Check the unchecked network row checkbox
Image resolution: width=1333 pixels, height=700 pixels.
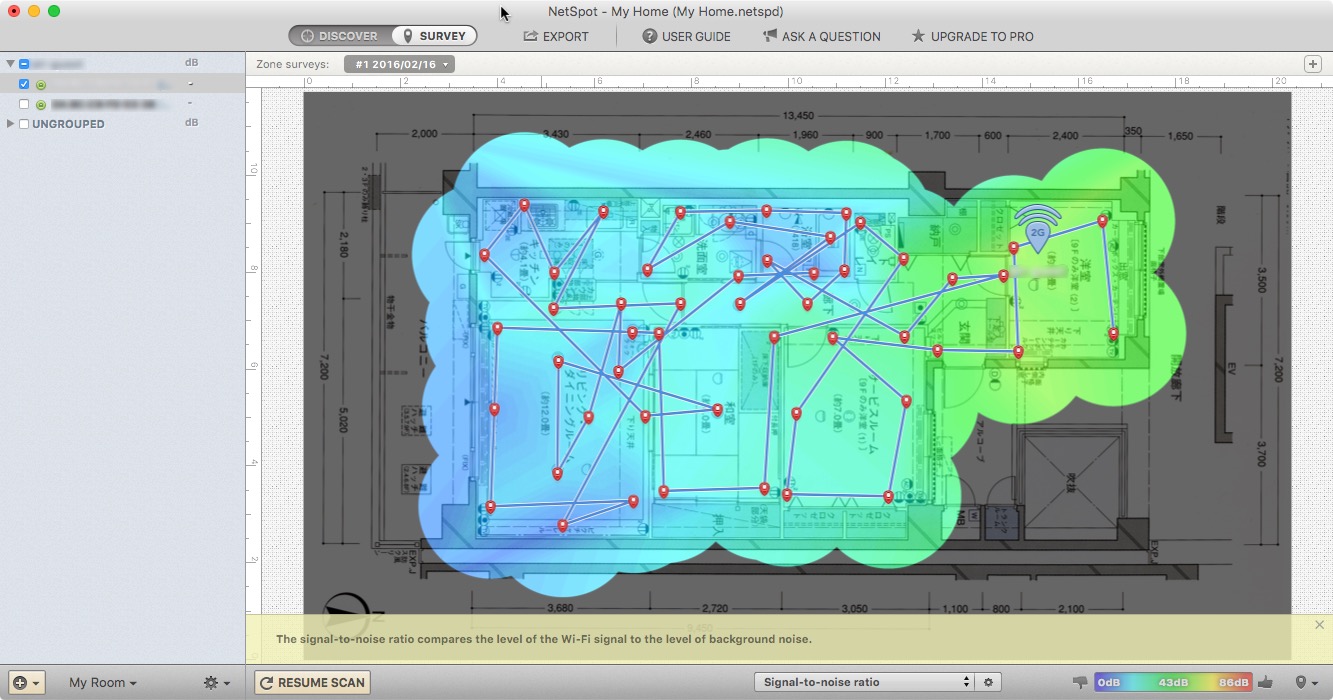click(x=24, y=104)
